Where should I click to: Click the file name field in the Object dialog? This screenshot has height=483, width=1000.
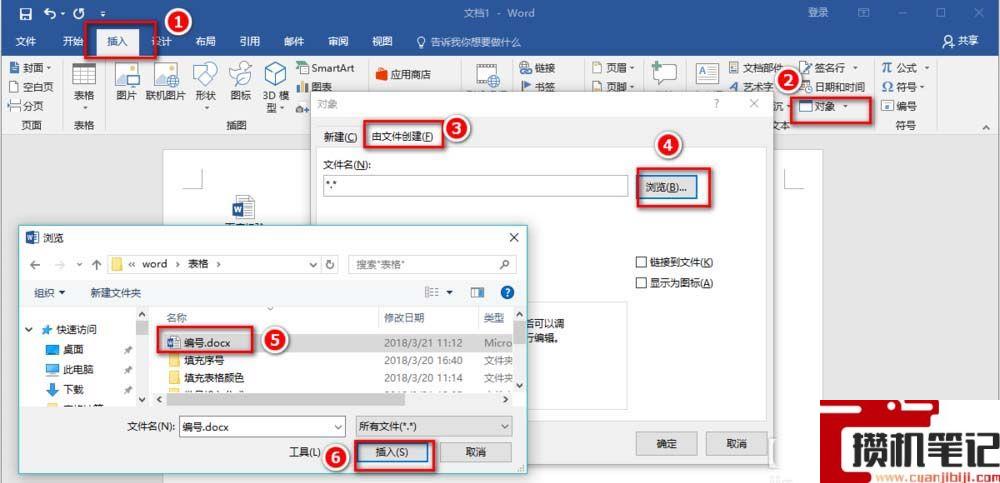click(x=476, y=186)
